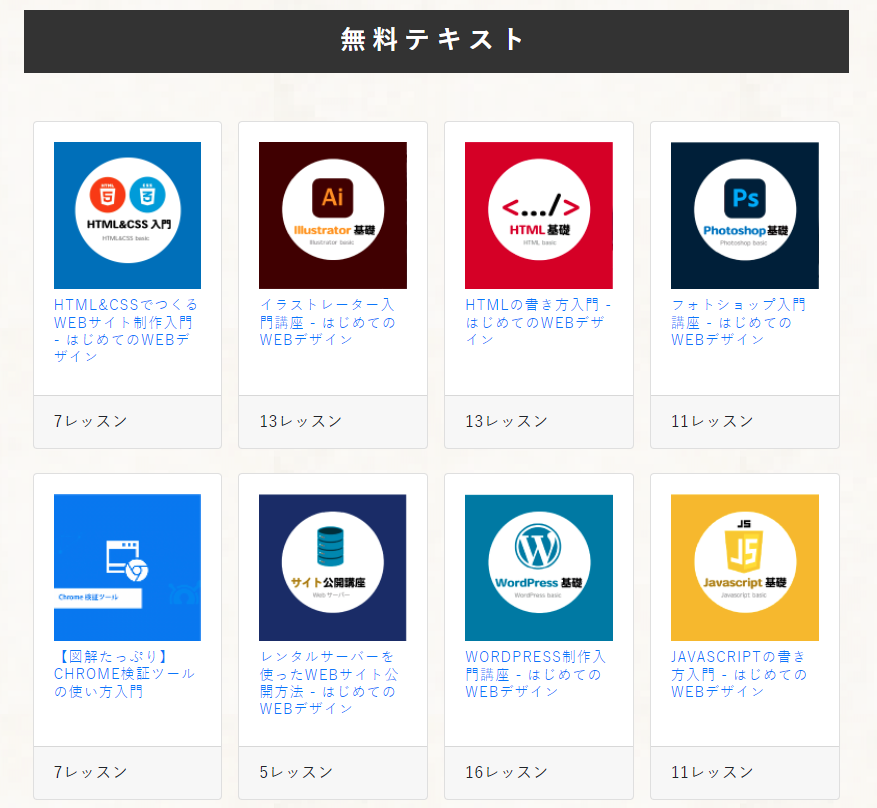
Task: Open link JAVASCRIPTの書き方入門
Action: pos(739,674)
